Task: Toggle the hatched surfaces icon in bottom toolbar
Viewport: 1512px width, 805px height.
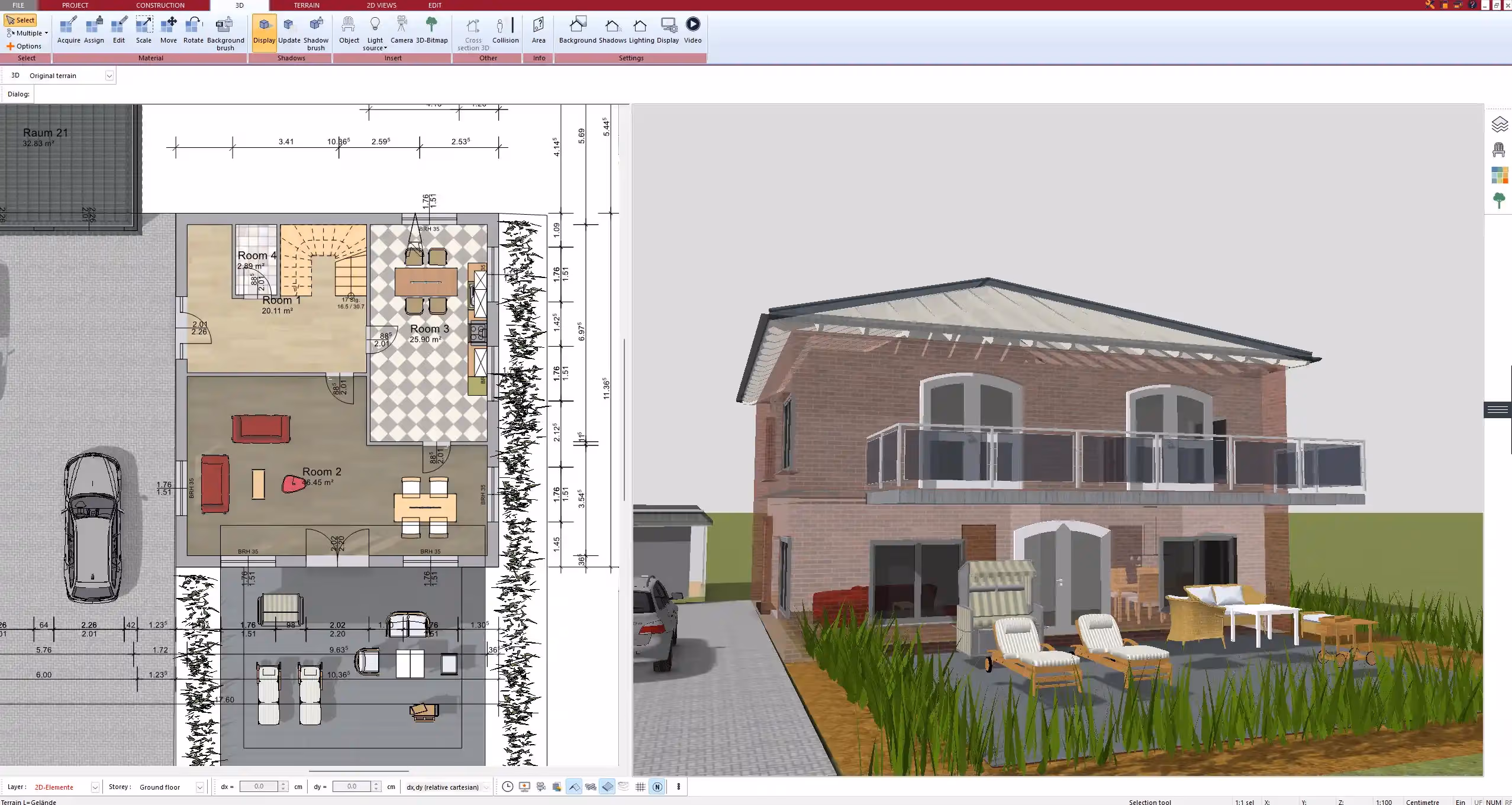Action: point(590,787)
